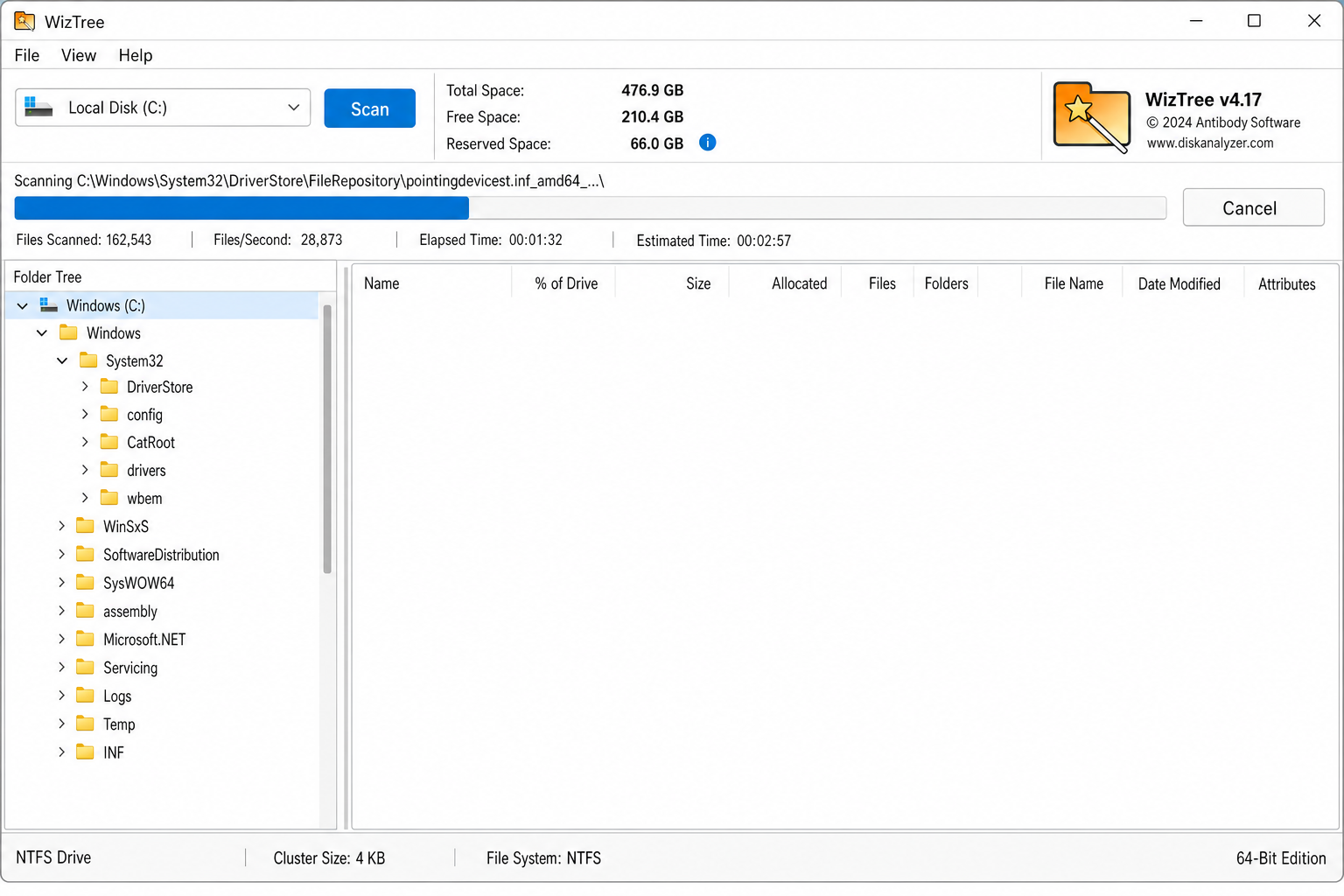This screenshot has width=1344, height=896.
Task: Expand the config folder
Action: point(85,414)
